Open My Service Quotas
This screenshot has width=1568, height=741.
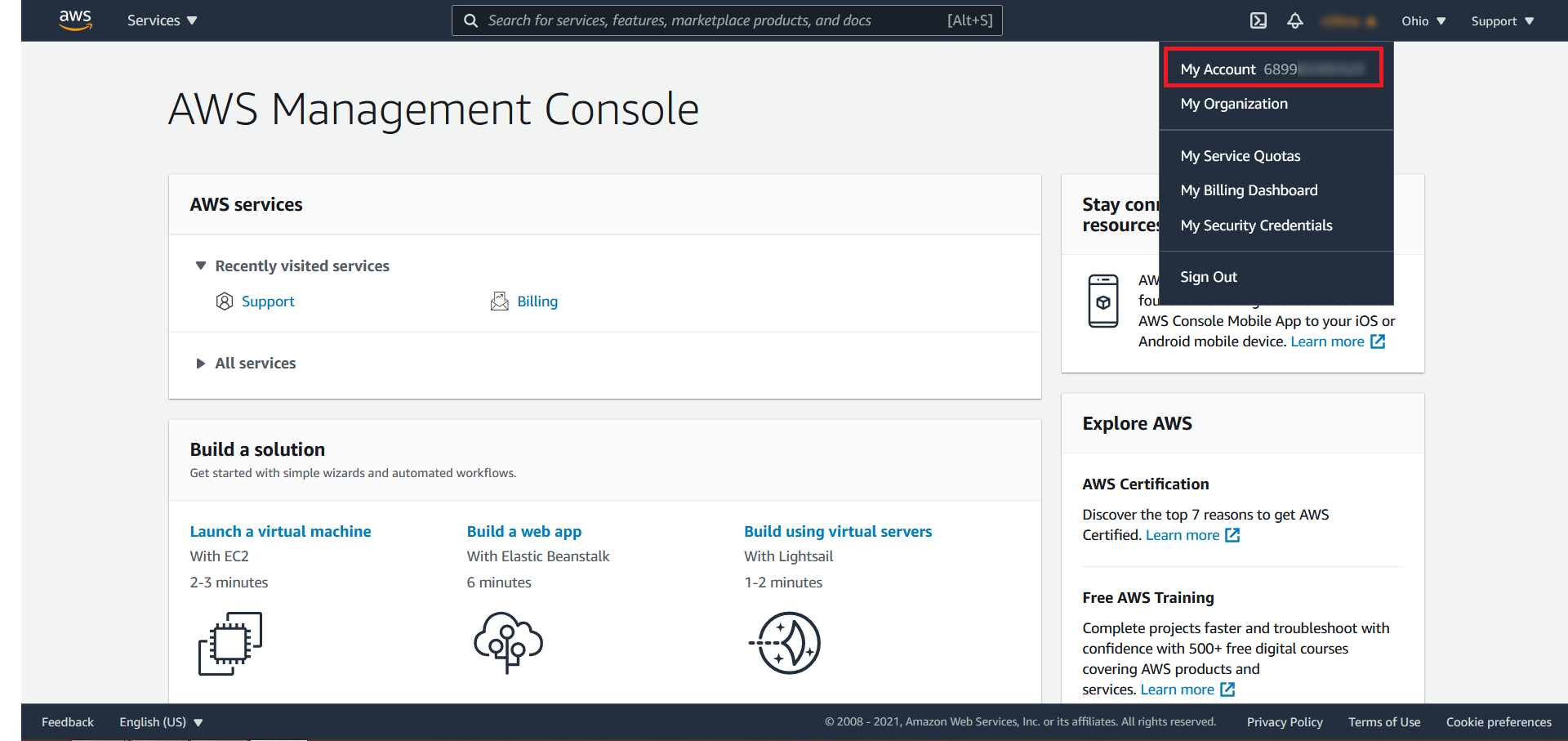[x=1241, y=156]
